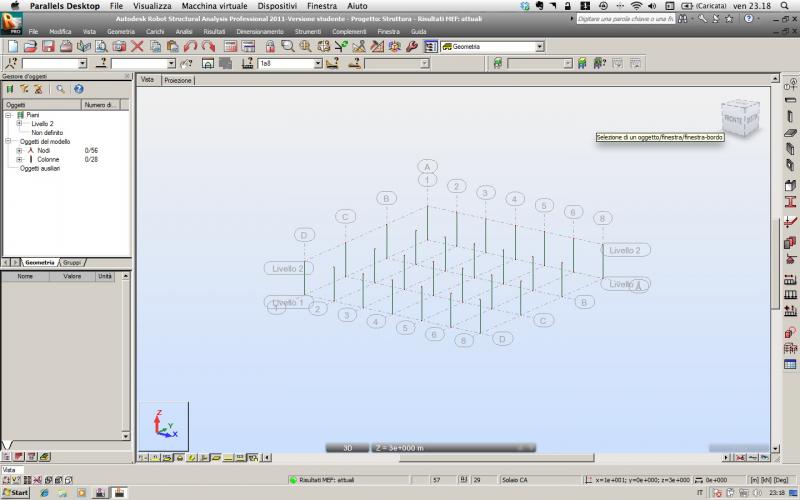Open the Geometria layout dropdown
This screenshot has width=800, height=500.
540,46
